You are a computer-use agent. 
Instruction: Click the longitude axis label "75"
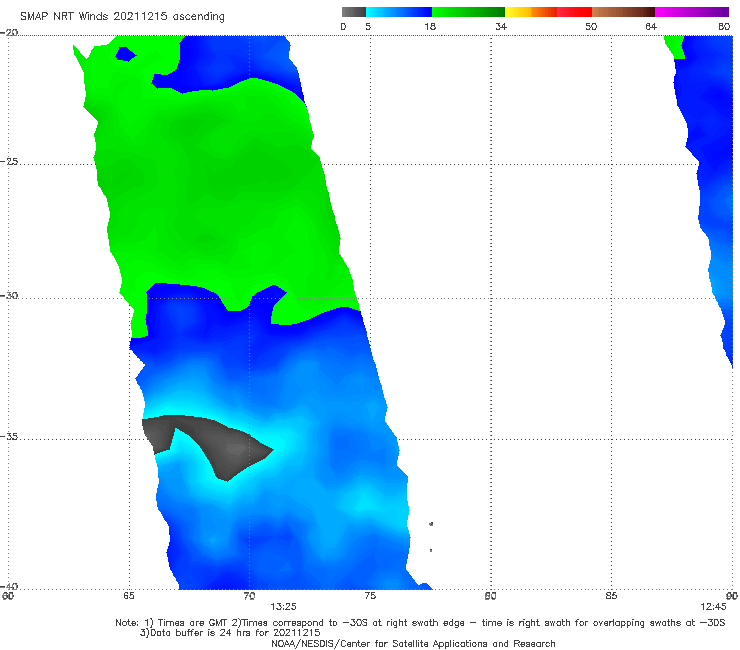(x=370, y=596)
